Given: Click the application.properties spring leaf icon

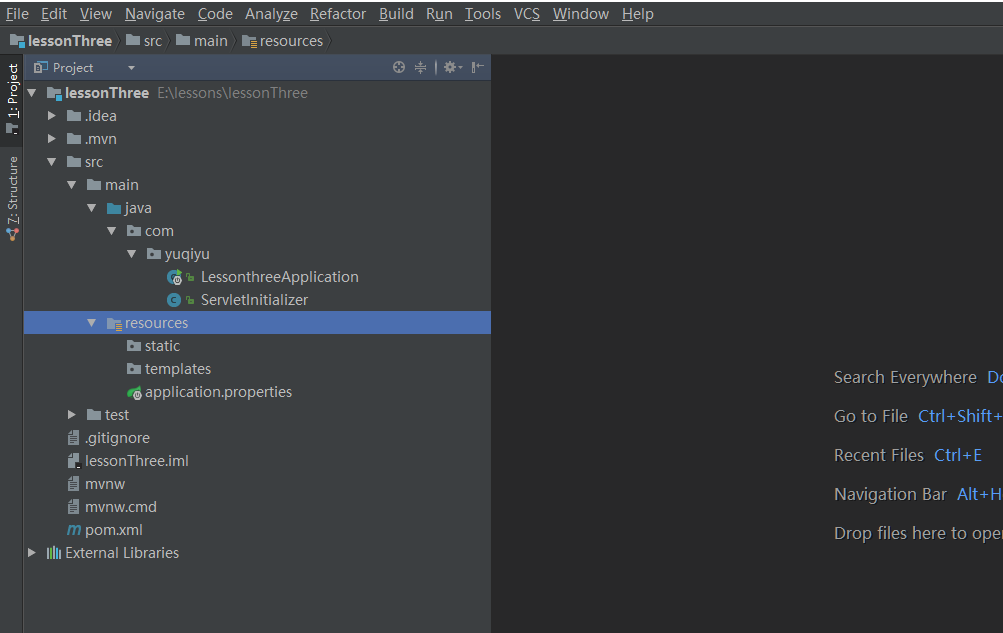Looking at the screenshot, I should coord(134,393).
